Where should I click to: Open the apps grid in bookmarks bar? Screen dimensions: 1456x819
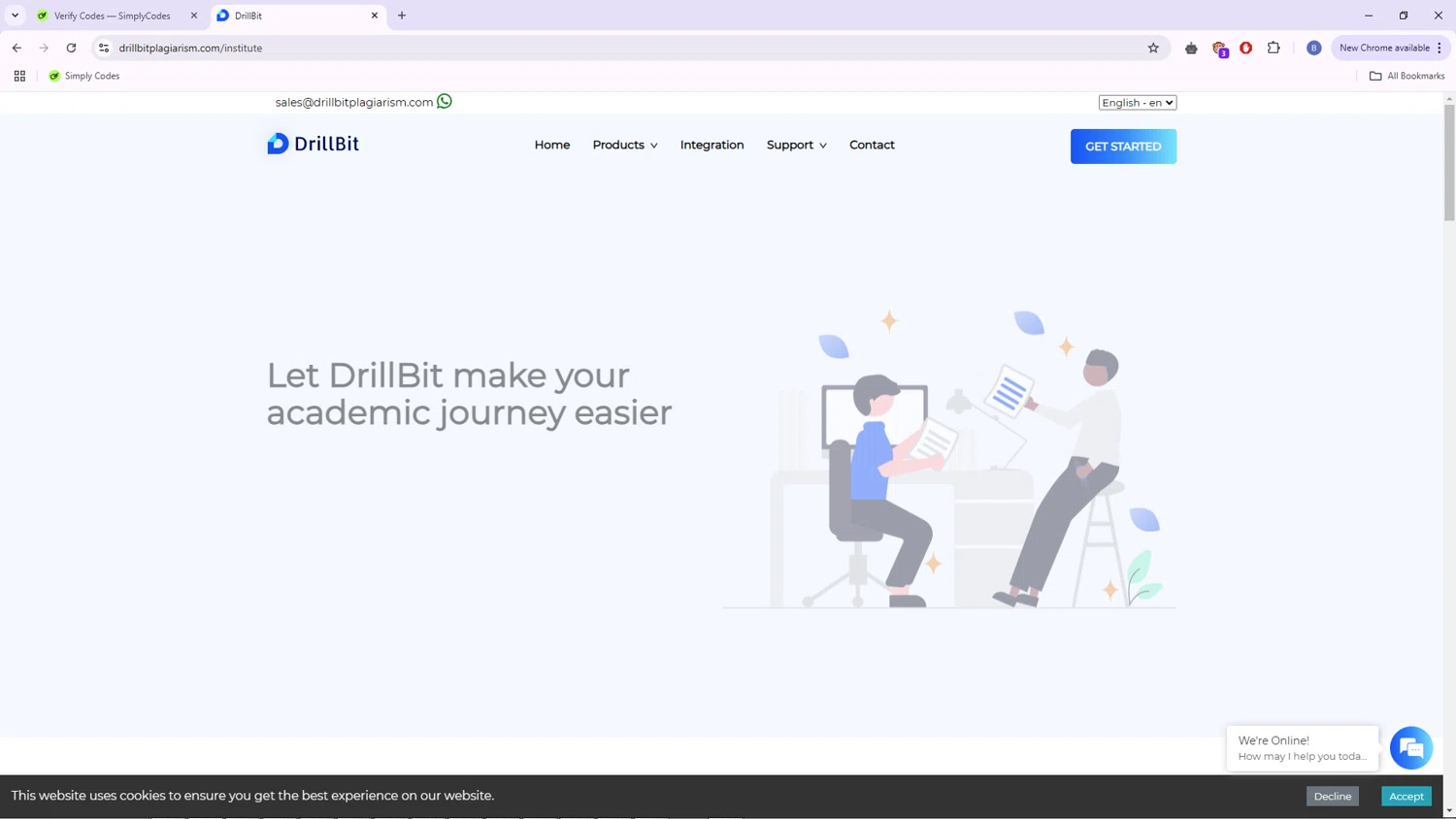pos(19,76)
